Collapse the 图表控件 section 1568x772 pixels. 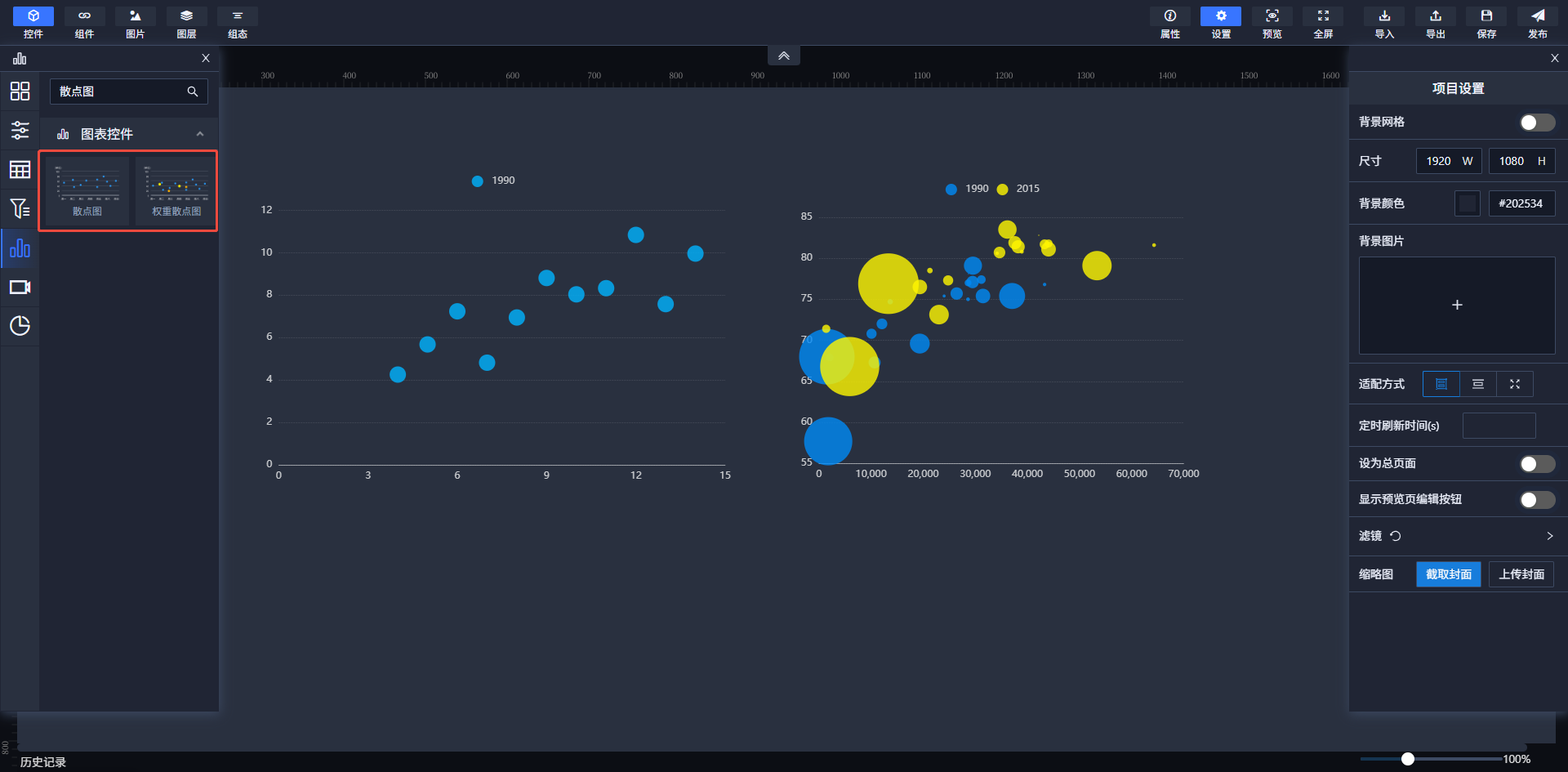click(x=200, y=134)
